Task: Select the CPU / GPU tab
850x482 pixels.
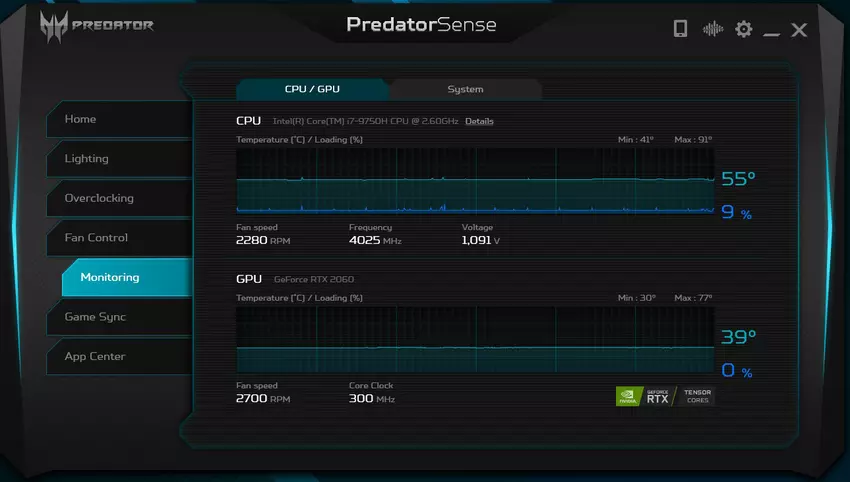Action: coord(312,89)
